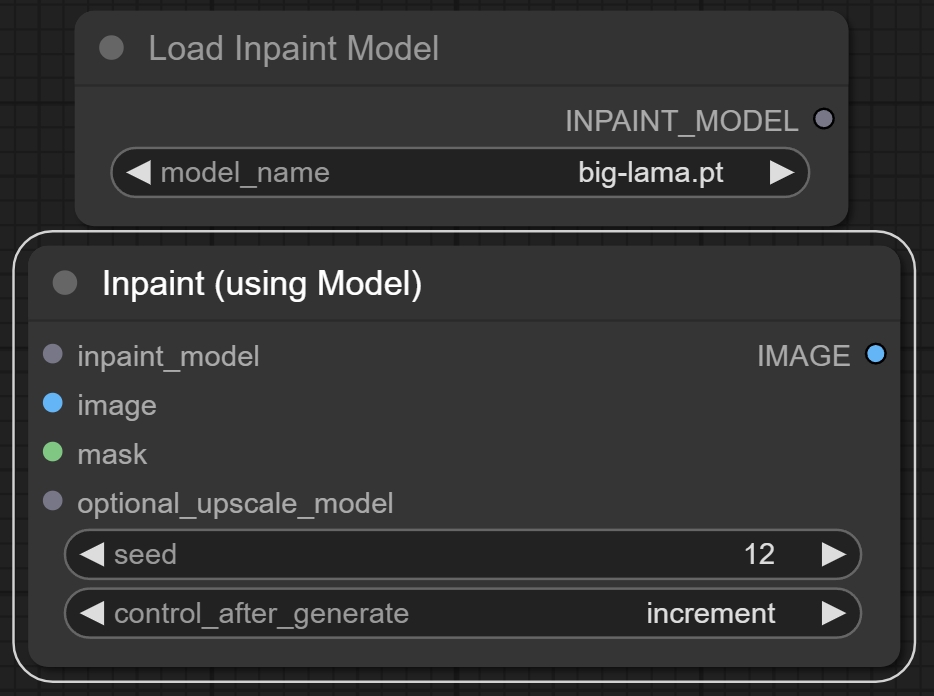
Task: Decrease the seed value with left arrow
Action: [92, 554]
